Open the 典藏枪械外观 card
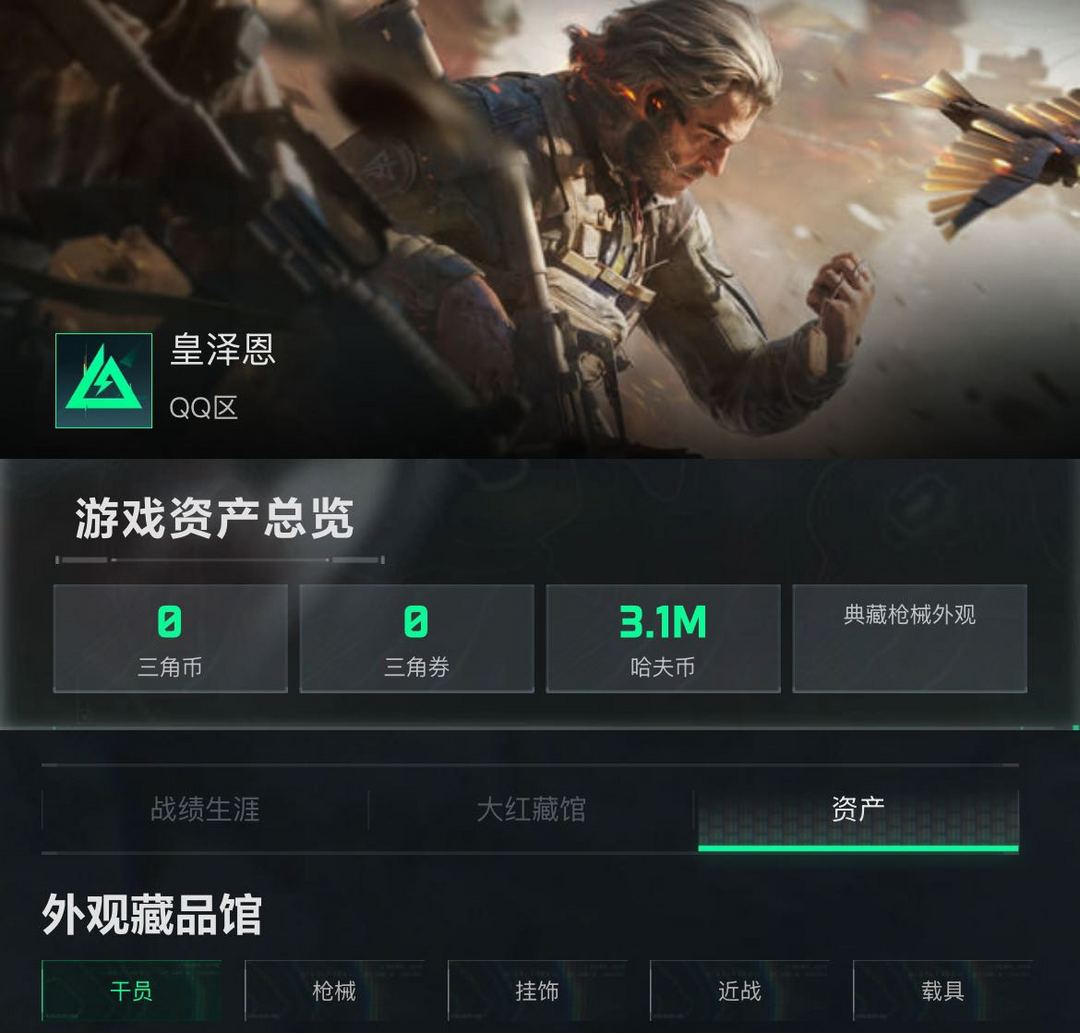Viewport: 1080px width, 1033px height. tap(910, 638)
